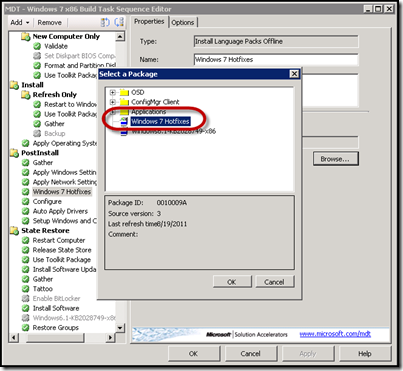Click the Name field containing Windows 7 Hotfixes
403x371 pixels.
(276, 60)
